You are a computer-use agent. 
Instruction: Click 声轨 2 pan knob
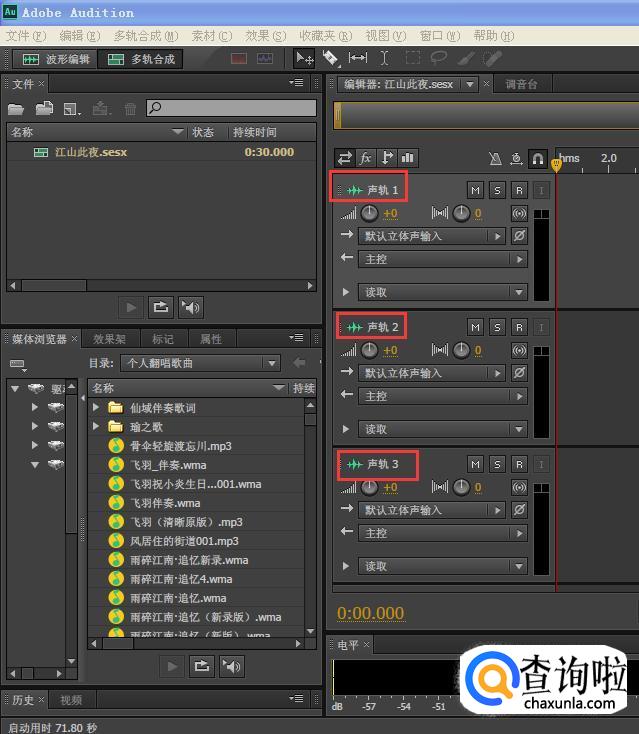[461, 350]
